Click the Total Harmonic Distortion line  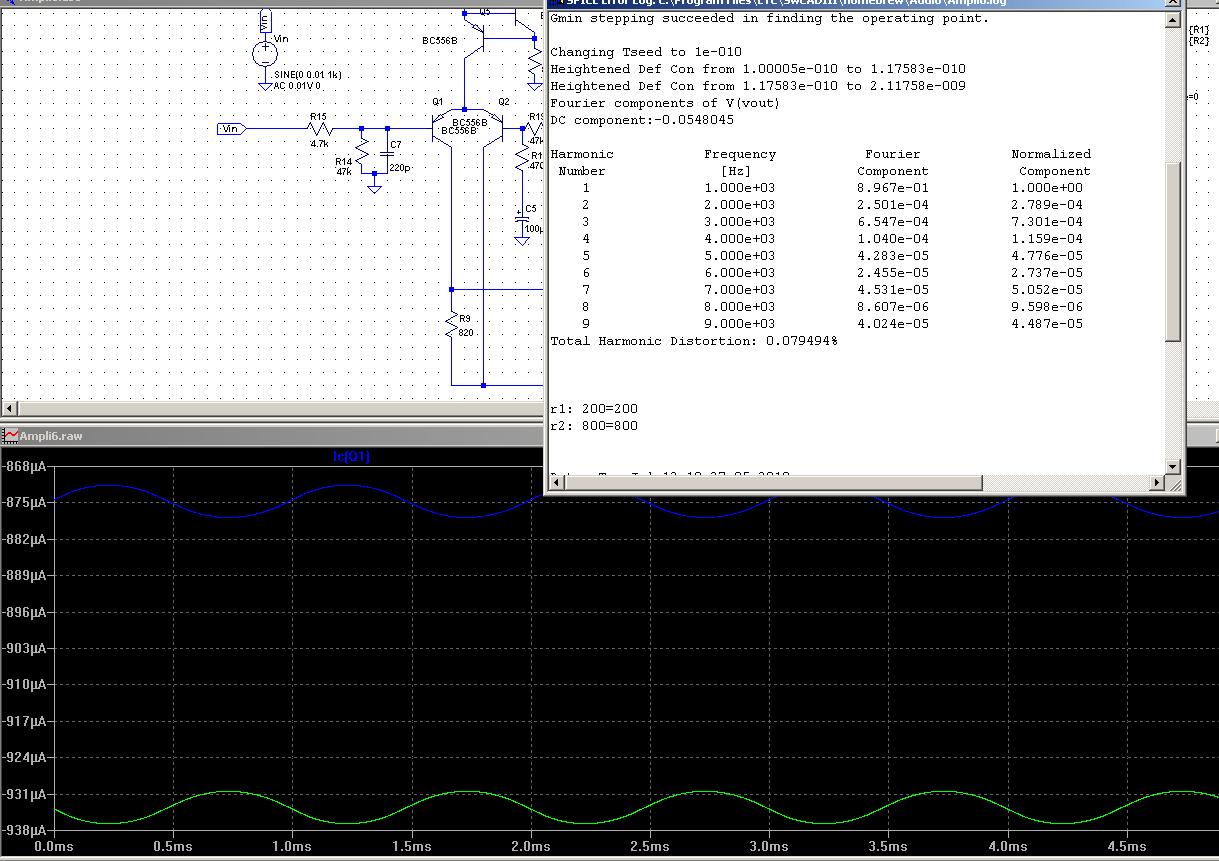(694, 341)
